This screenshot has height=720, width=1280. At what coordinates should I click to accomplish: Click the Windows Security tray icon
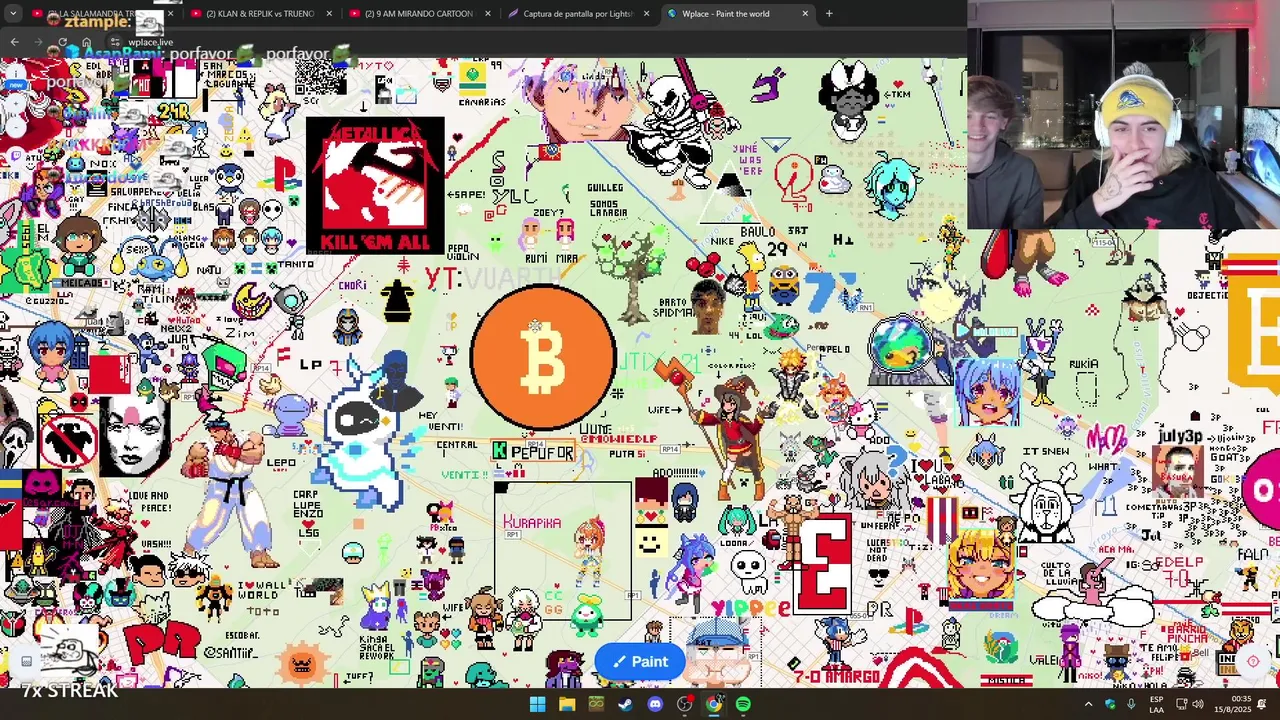click(1110, 704)
